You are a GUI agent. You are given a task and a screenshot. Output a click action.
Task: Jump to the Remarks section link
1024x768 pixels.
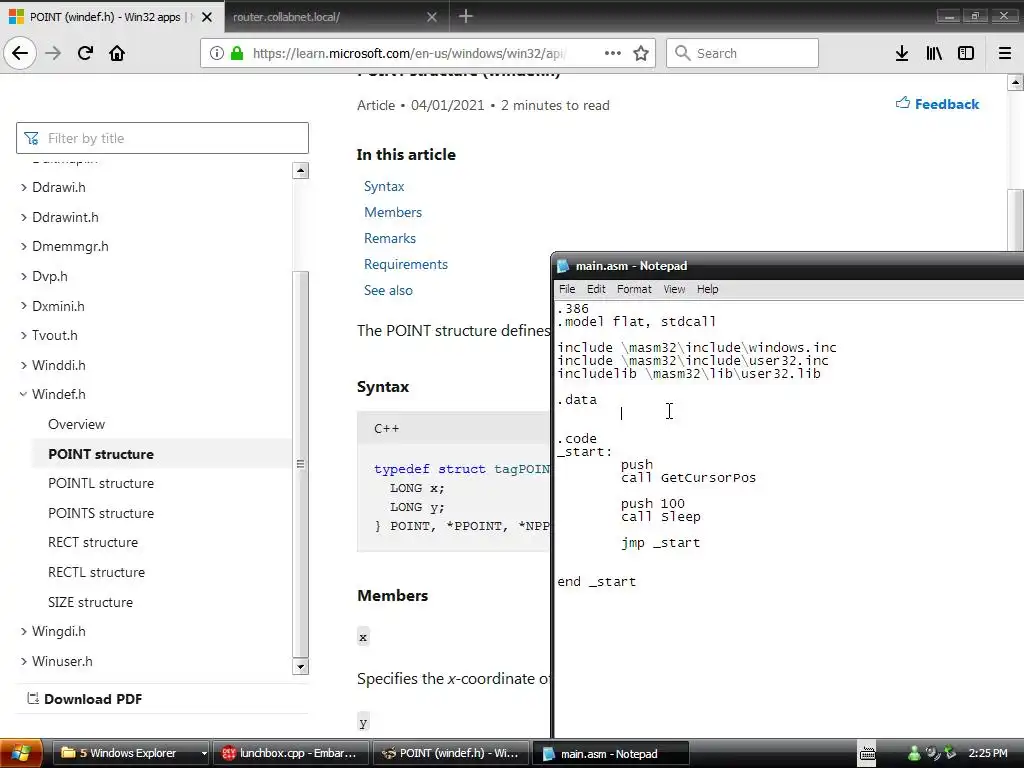pyautogui.click(x=389, y=238)
